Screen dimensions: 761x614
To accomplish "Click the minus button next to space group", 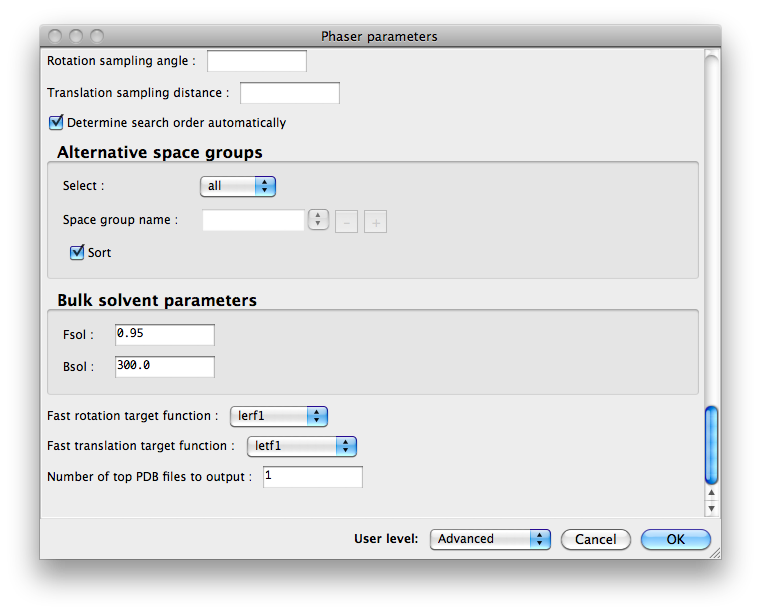I will click(346, 222).
